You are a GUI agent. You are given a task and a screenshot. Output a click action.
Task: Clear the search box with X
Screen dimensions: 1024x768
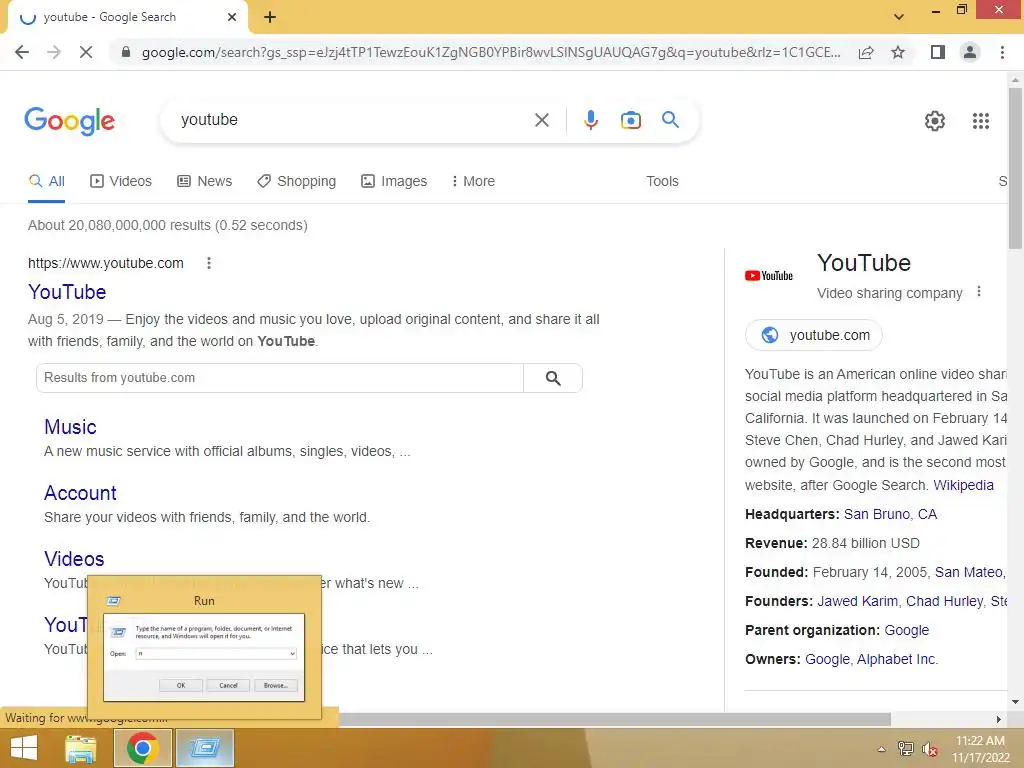(x=541, y=120)
